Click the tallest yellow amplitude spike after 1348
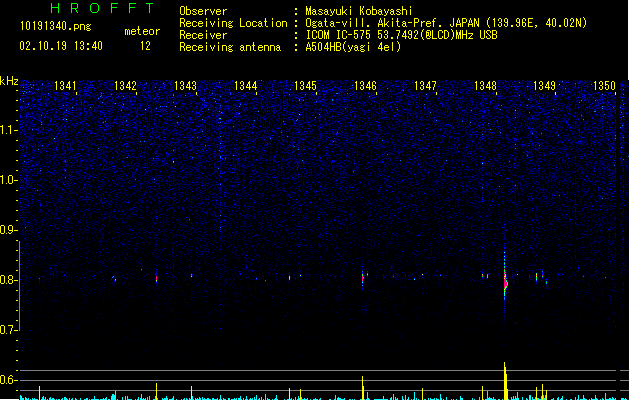Viewport: 629px width, 400px height. tap(505, 381)
